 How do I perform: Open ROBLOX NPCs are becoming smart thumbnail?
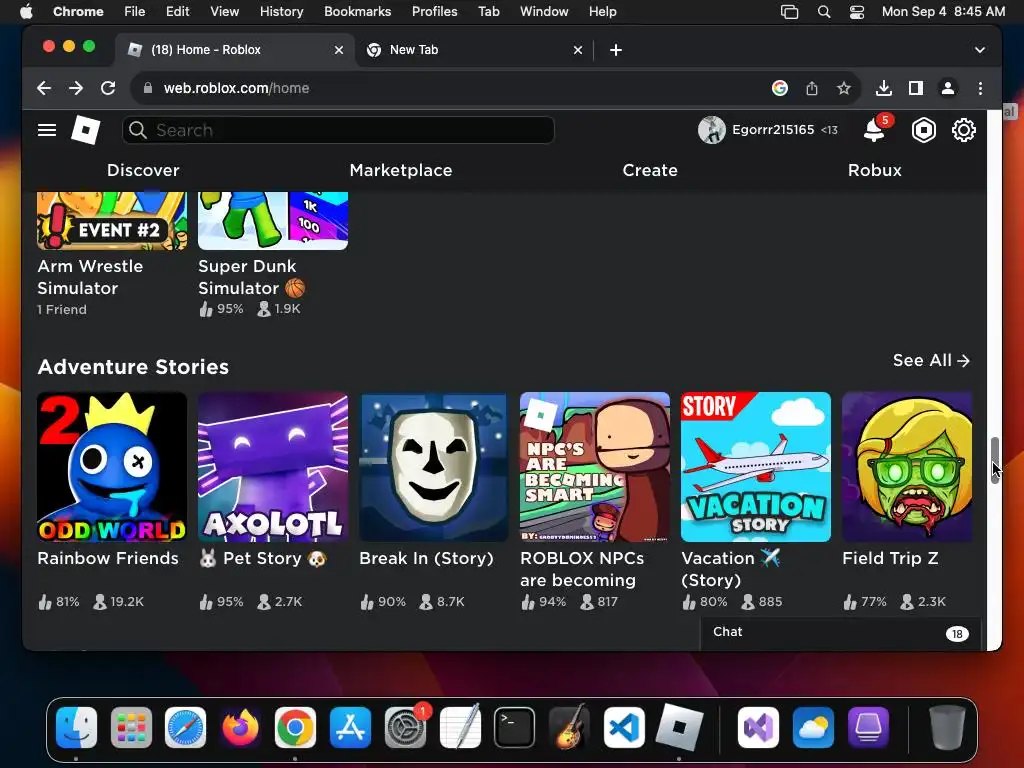(x=595, y=467)
